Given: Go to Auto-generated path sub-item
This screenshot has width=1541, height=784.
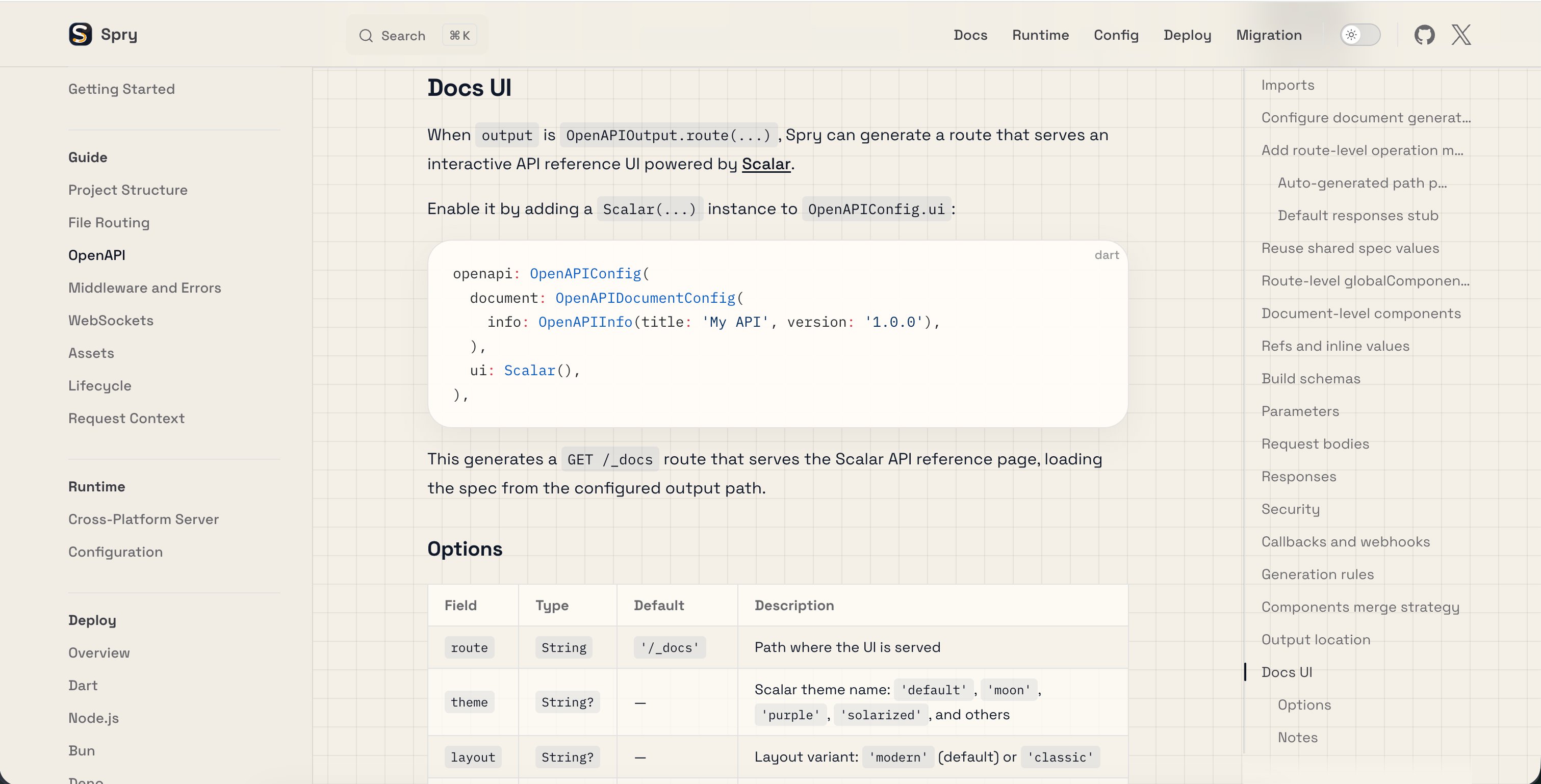Looking at the screenshot, I should pyautogui.click(x=1362, y=183).
